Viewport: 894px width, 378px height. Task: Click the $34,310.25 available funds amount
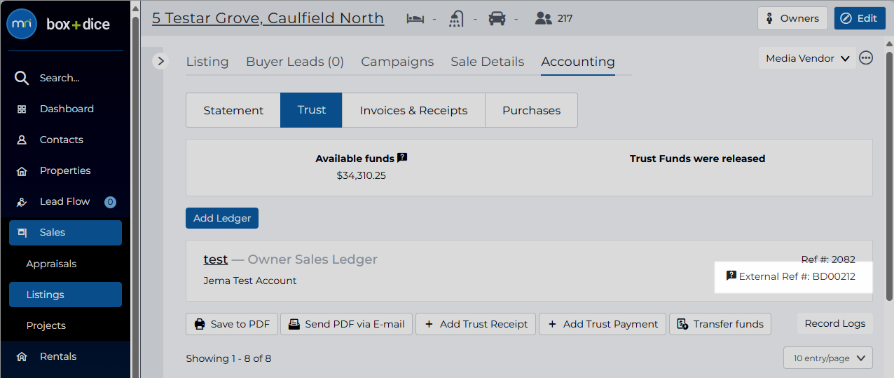(361, 176)
